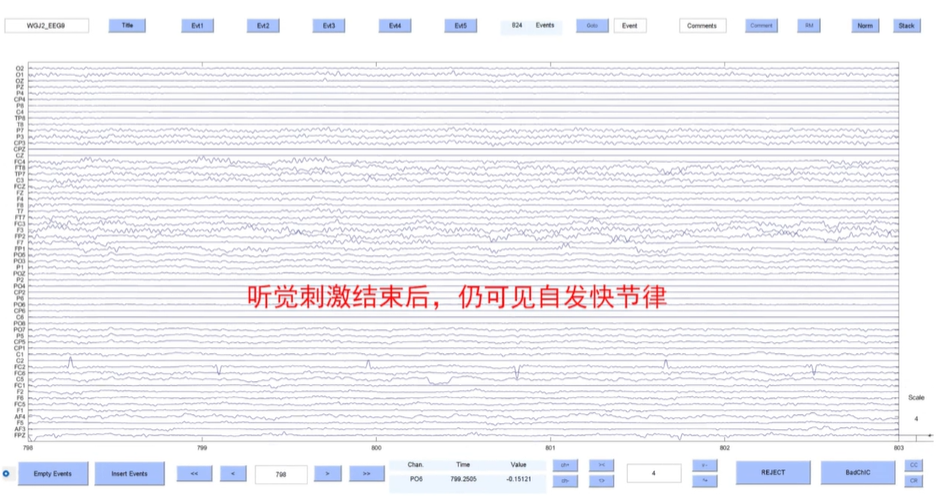Jump forward with >> button

pos(366,473)
